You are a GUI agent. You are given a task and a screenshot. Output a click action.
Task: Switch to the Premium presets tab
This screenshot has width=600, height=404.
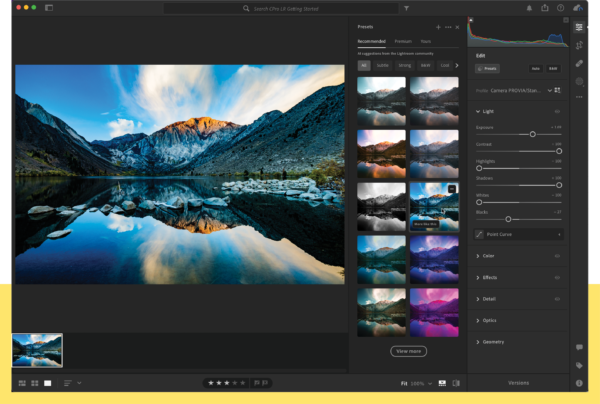403,41
